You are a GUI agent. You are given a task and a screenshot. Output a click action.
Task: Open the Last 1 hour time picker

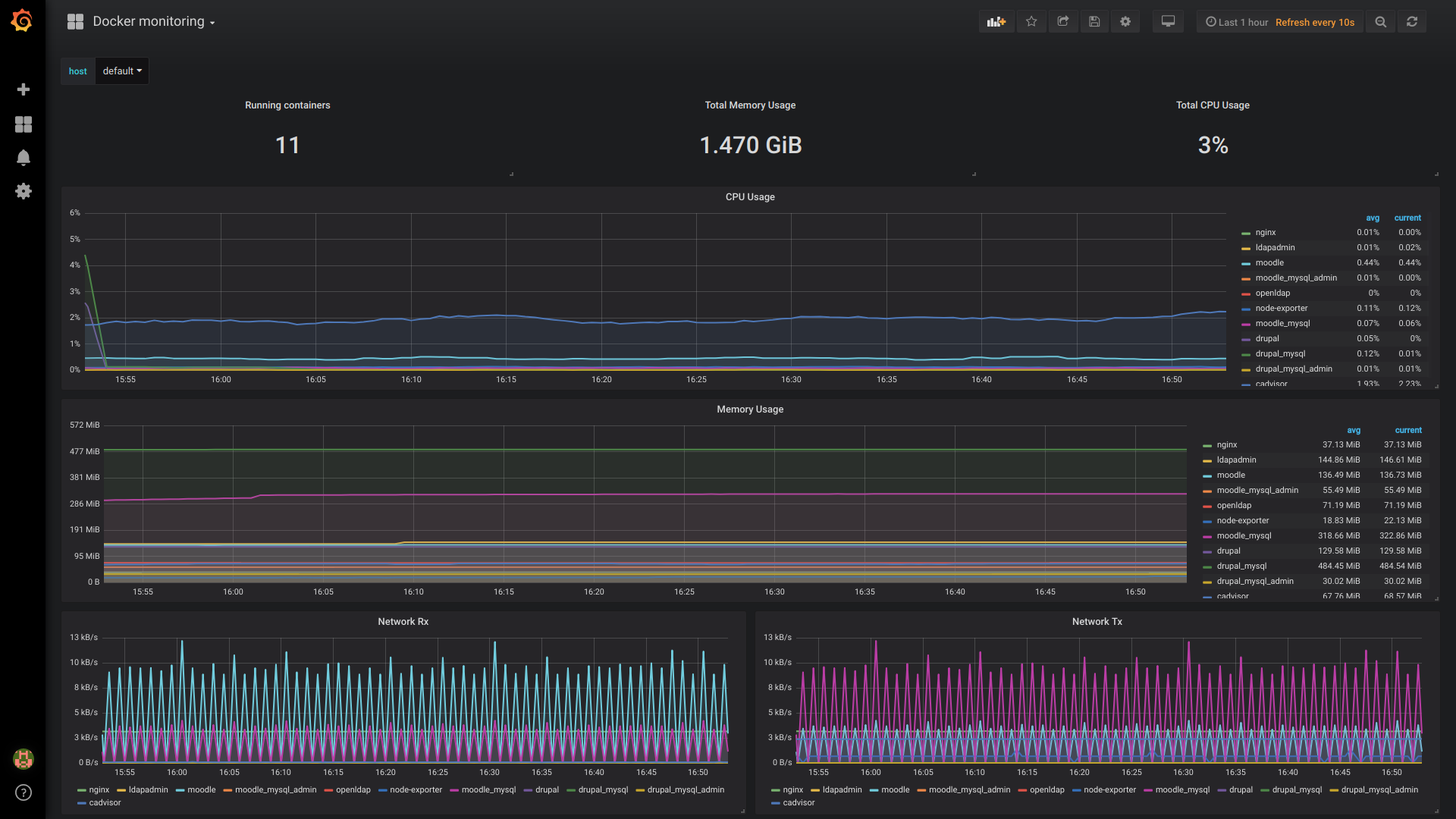tap(1237, 23)
